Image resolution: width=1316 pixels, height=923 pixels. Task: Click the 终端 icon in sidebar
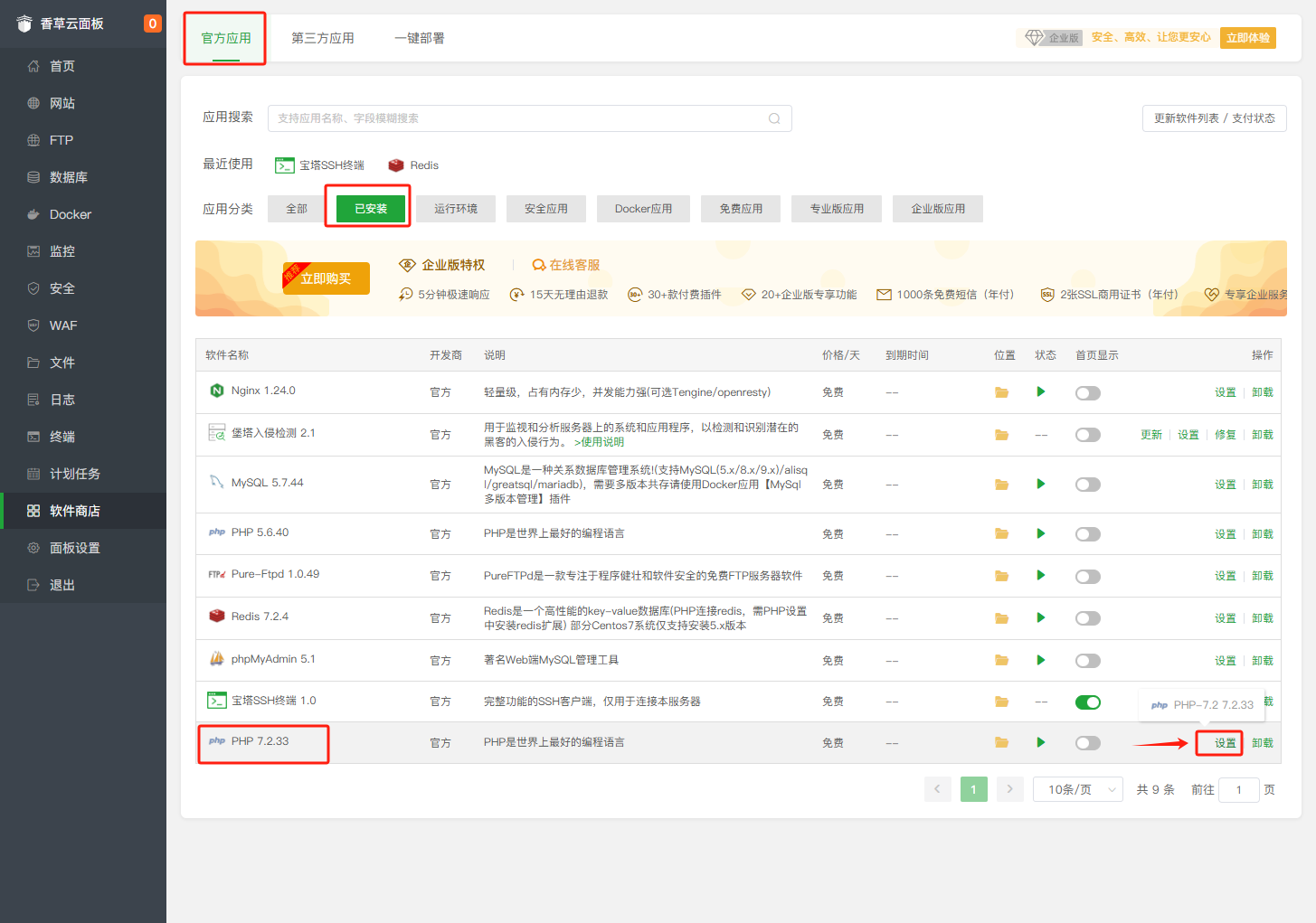[33, 437]
